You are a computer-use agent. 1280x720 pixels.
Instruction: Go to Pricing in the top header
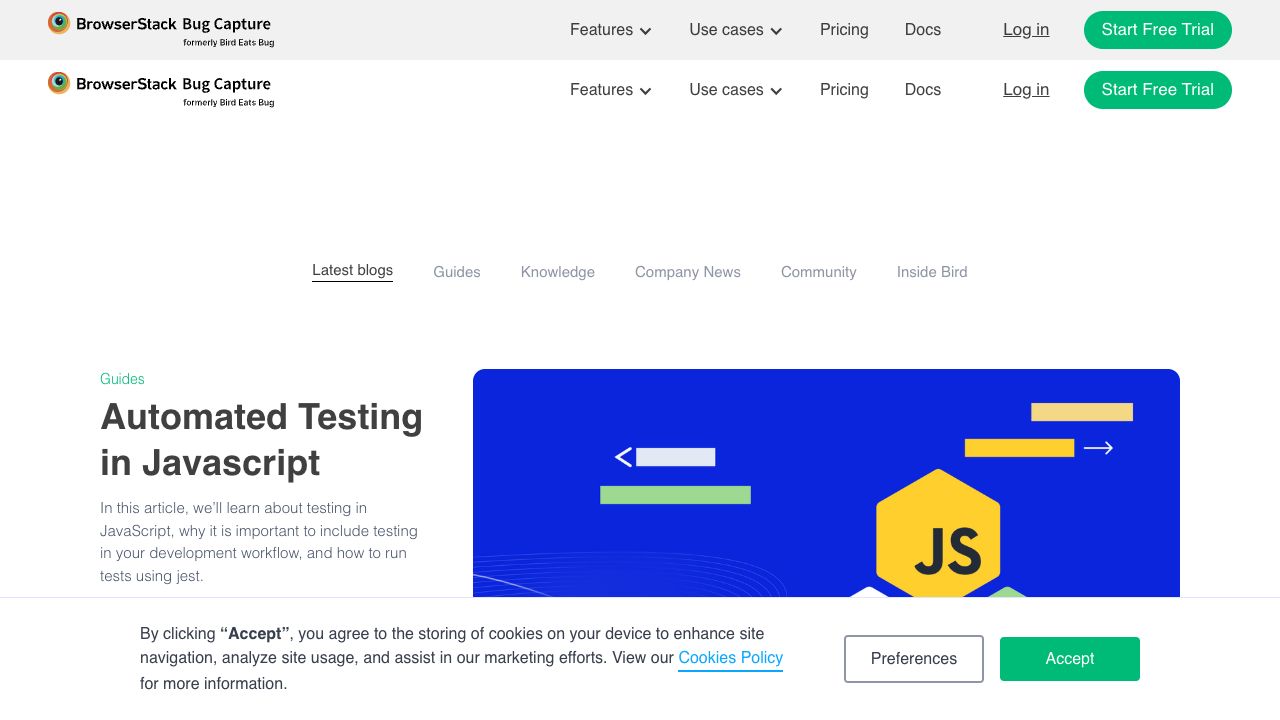[844, 30]
